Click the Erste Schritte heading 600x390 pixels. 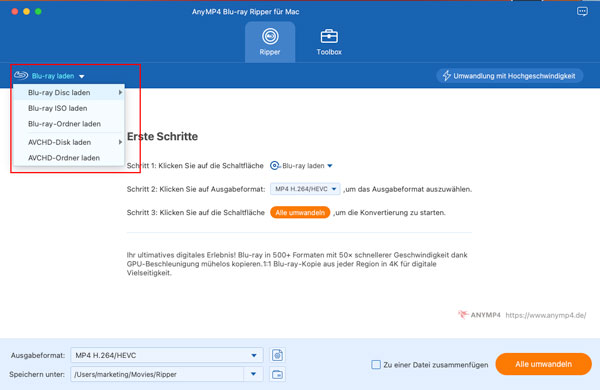[162, 137]
